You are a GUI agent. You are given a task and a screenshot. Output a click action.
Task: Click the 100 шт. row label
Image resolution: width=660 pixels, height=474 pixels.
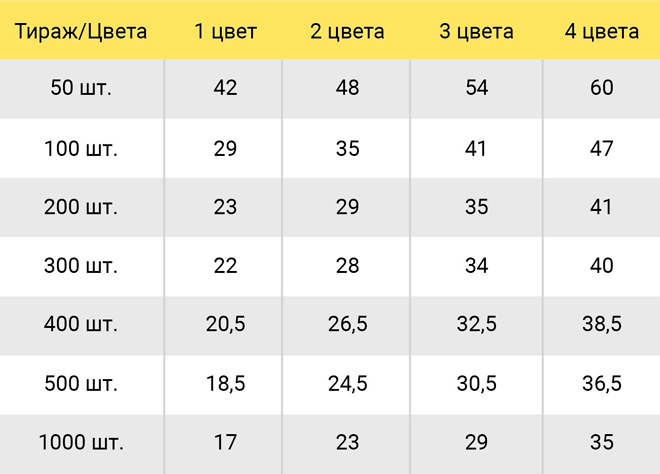tap(81, 149)
